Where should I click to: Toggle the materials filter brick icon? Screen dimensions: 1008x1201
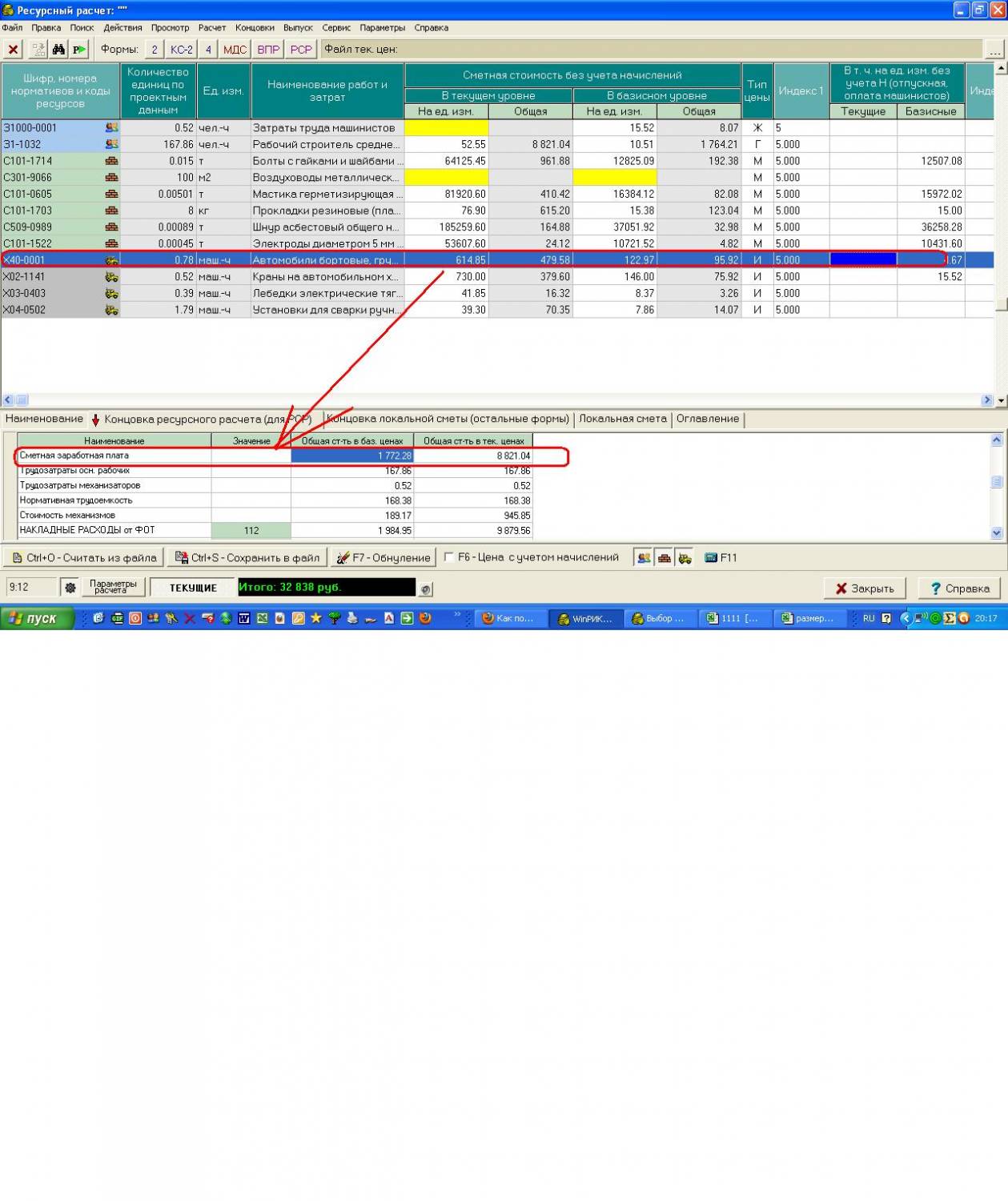(x=665, y=558)
